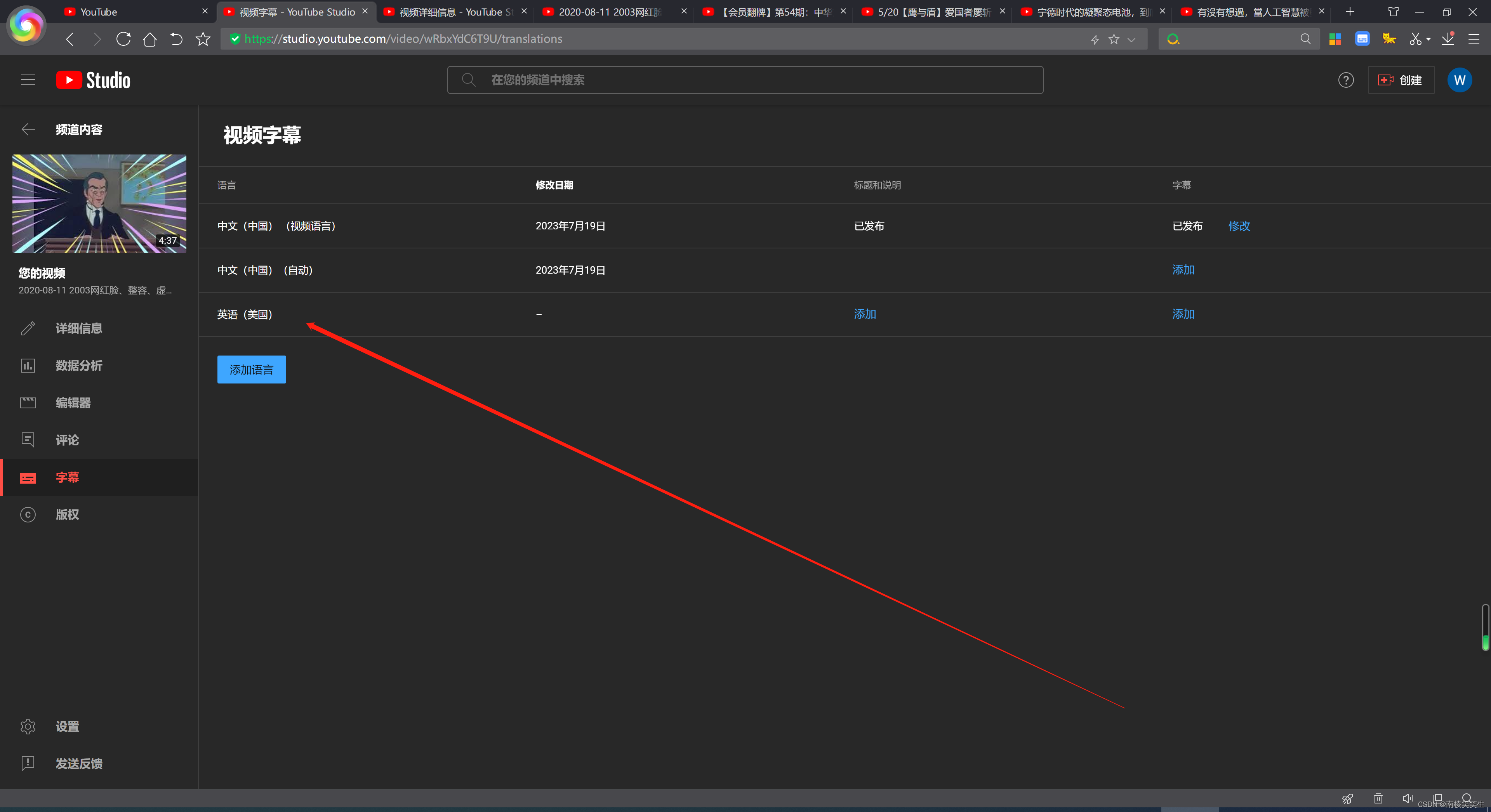Click the back arrow next to 频道内容
Image resolution: width=1491 pixels, height=812 pixels.
(28, 129)
